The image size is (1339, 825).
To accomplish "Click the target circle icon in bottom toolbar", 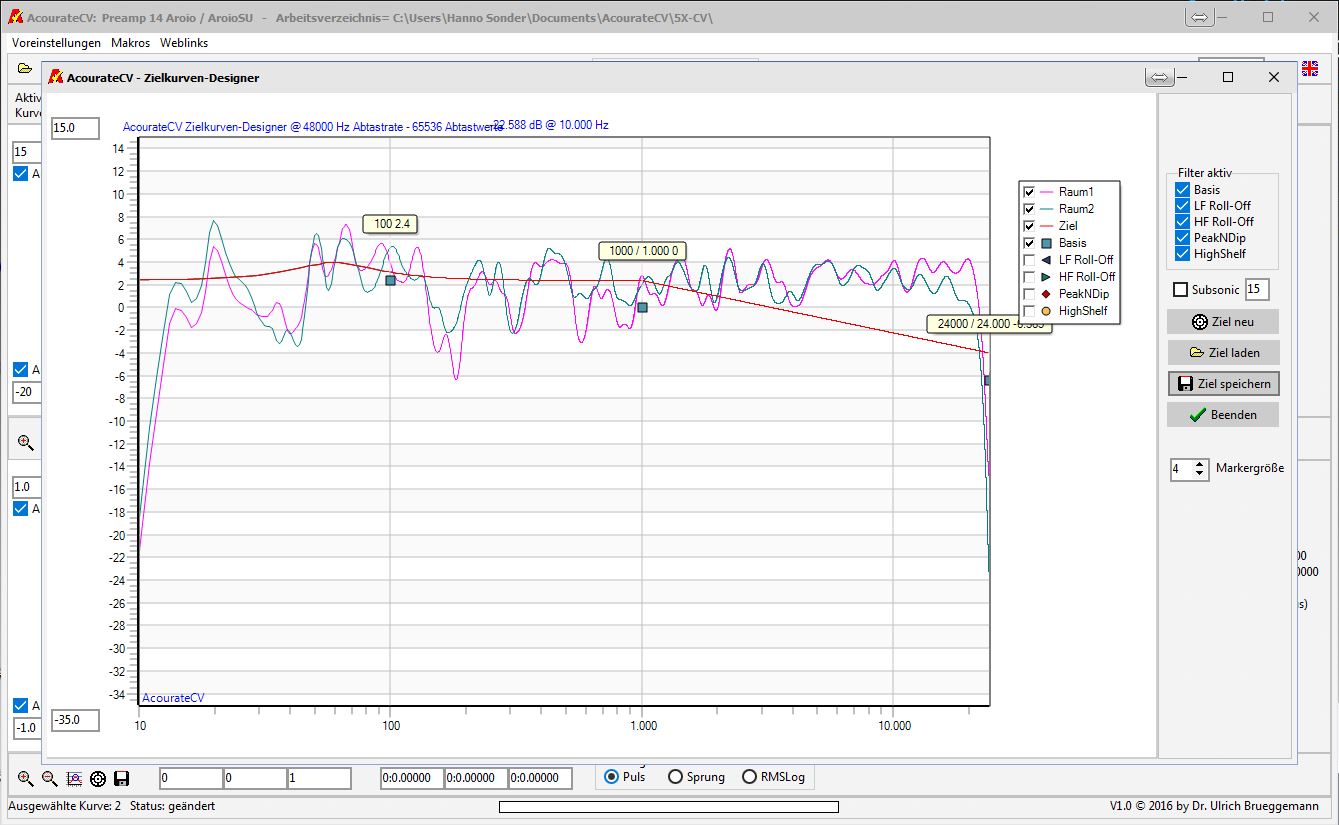I will [98, 778].
